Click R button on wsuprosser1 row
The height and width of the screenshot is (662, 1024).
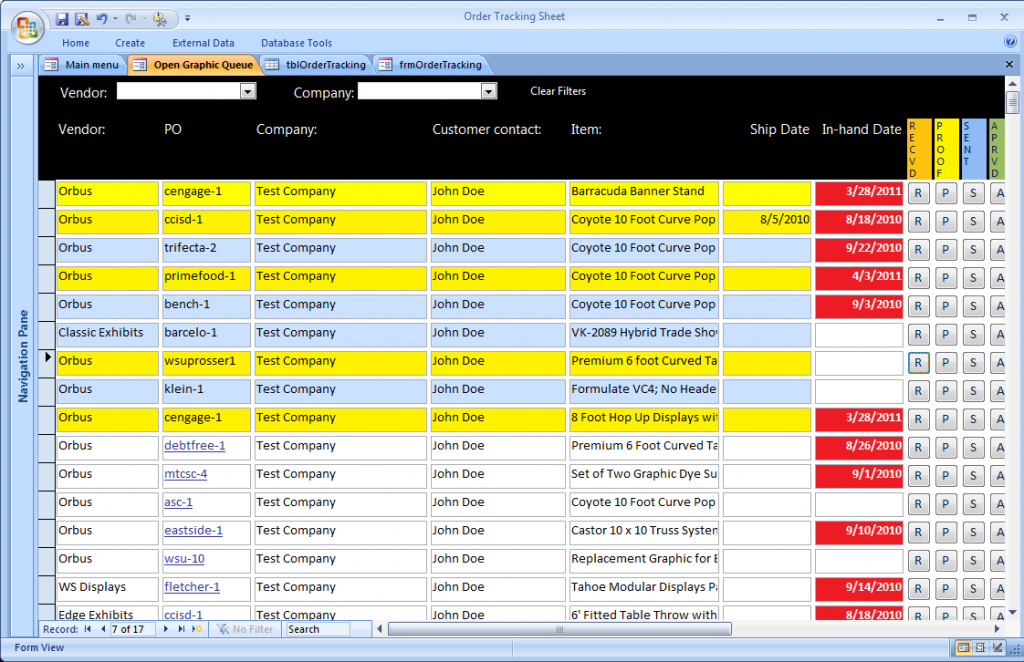coord(918,362)
